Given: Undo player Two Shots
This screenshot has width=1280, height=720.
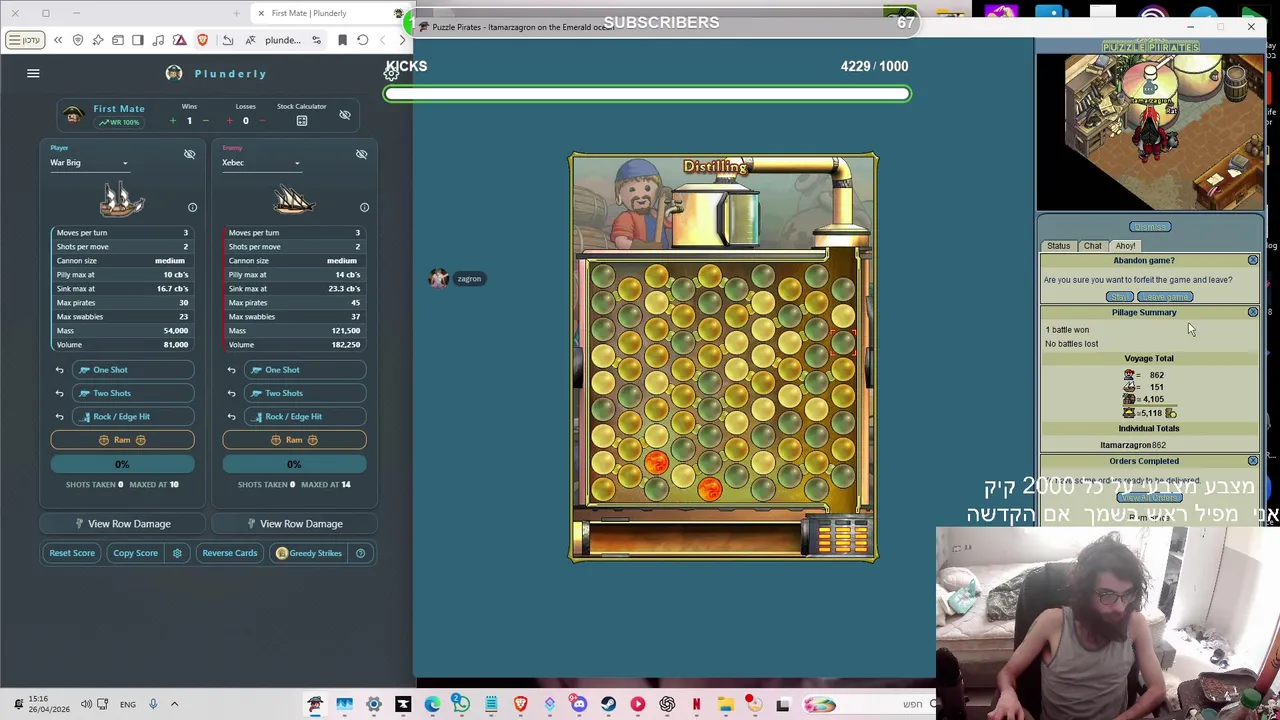Looking at the screenshot, I should (x=59, y=393).
